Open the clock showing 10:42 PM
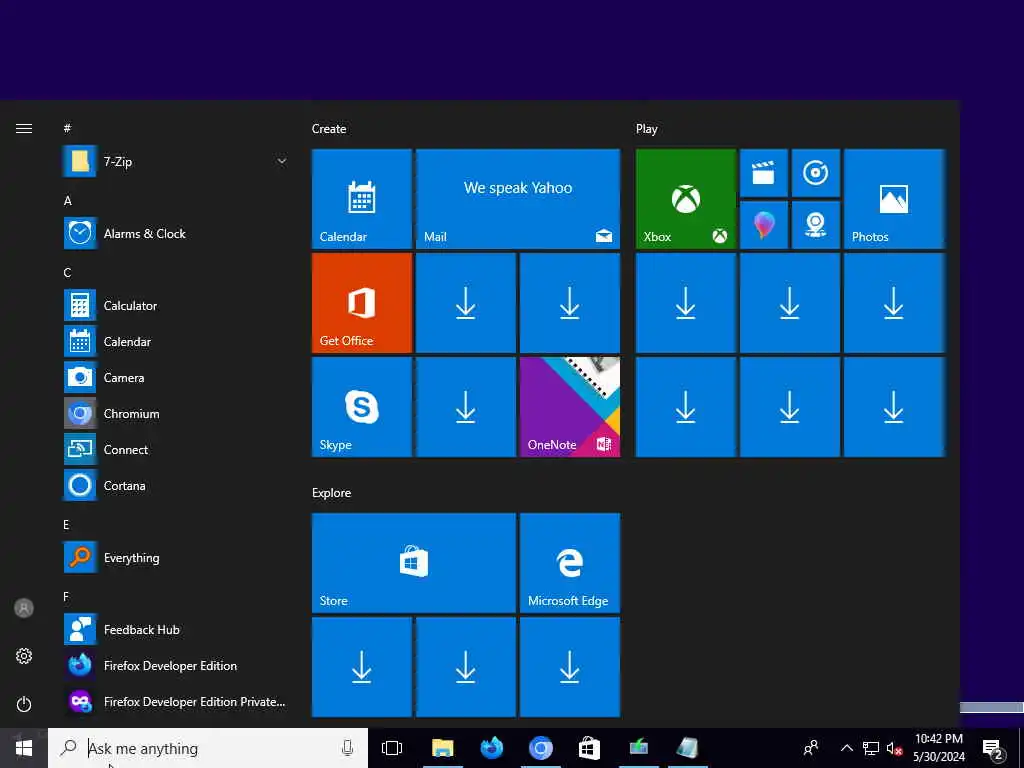Image resolution: width=1024 pixels, height=768 pixels. click(x=938, y=748)
